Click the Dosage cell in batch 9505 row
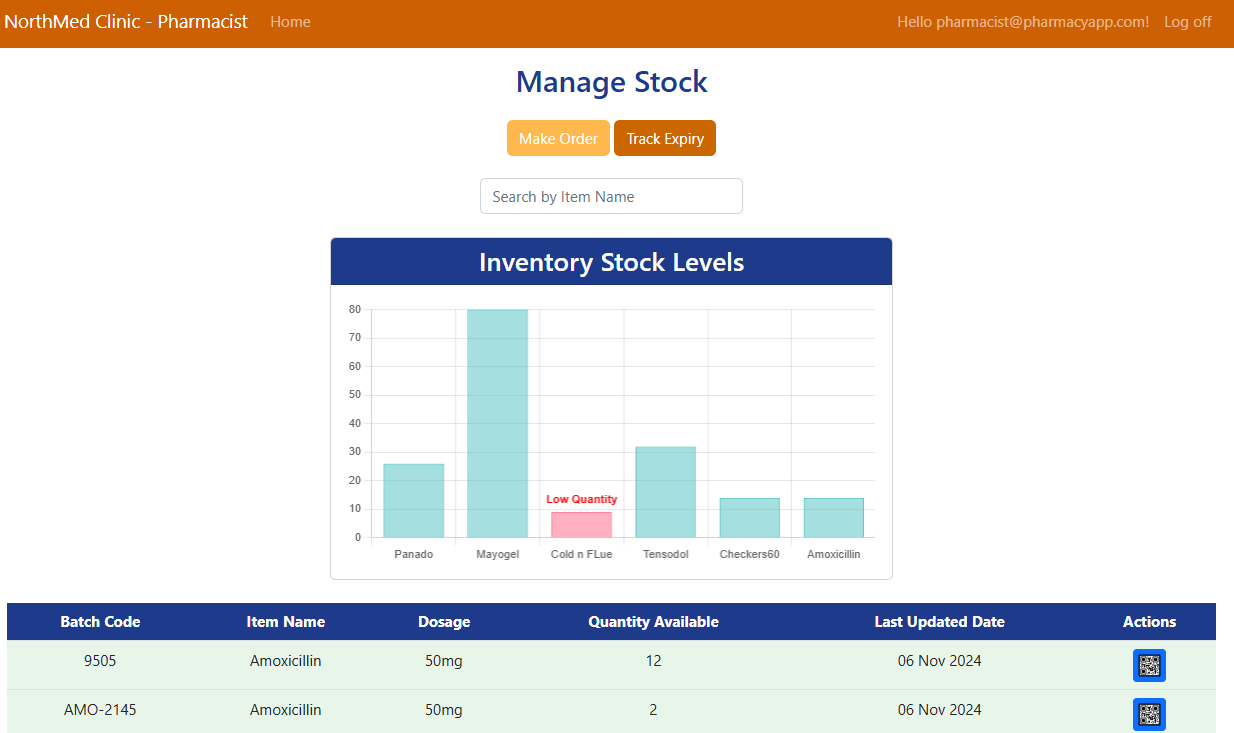This screenshot has width=1234, height=733. coord(444,660)
